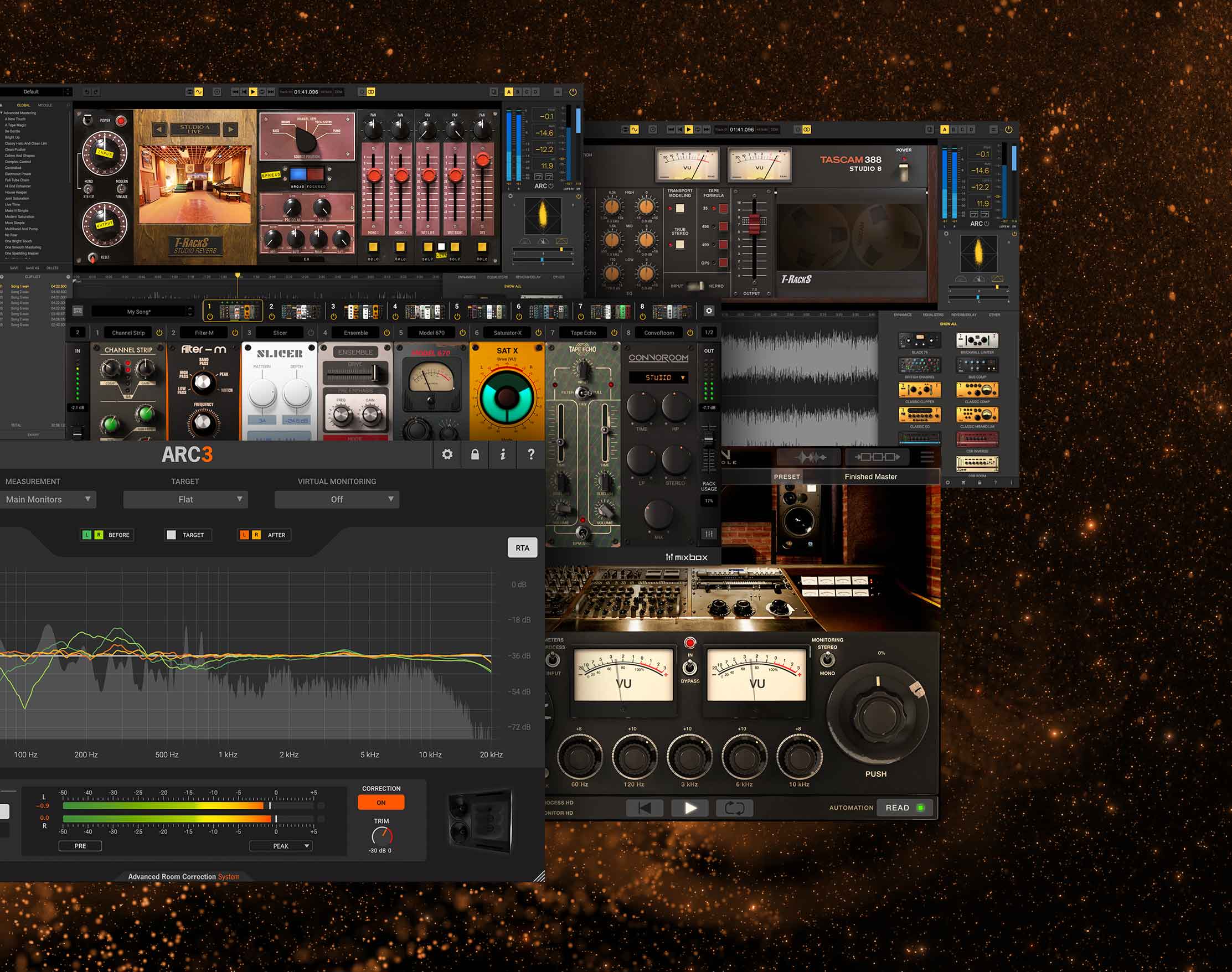Open the waveform view icon above the preset bar
The height and width of the screenshot is (972, 1232).
(x=809, y=457)
